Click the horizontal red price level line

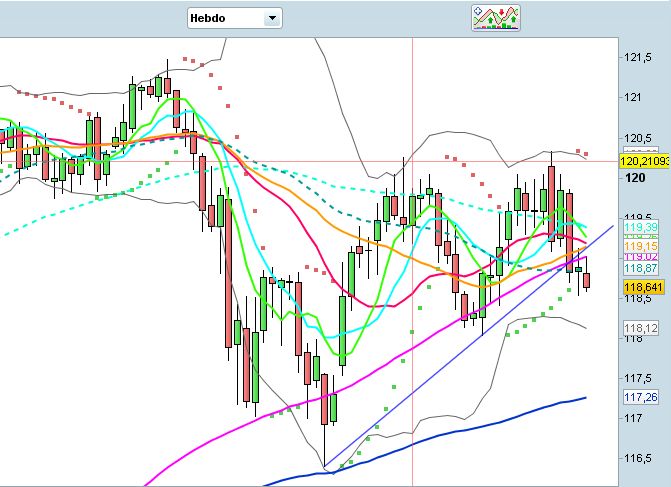coord(300,161)
